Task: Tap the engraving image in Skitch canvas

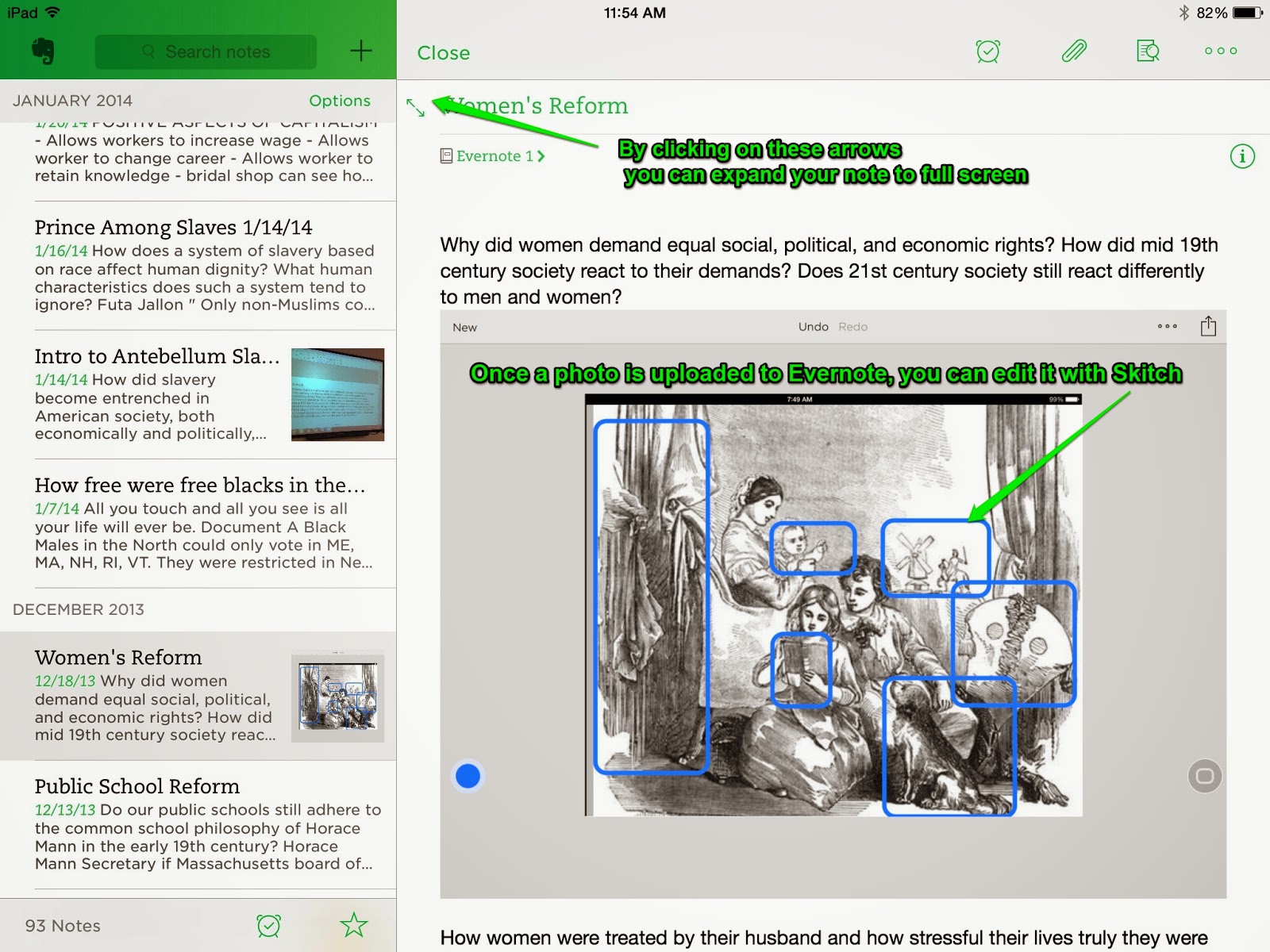Action: click(833, 605)
